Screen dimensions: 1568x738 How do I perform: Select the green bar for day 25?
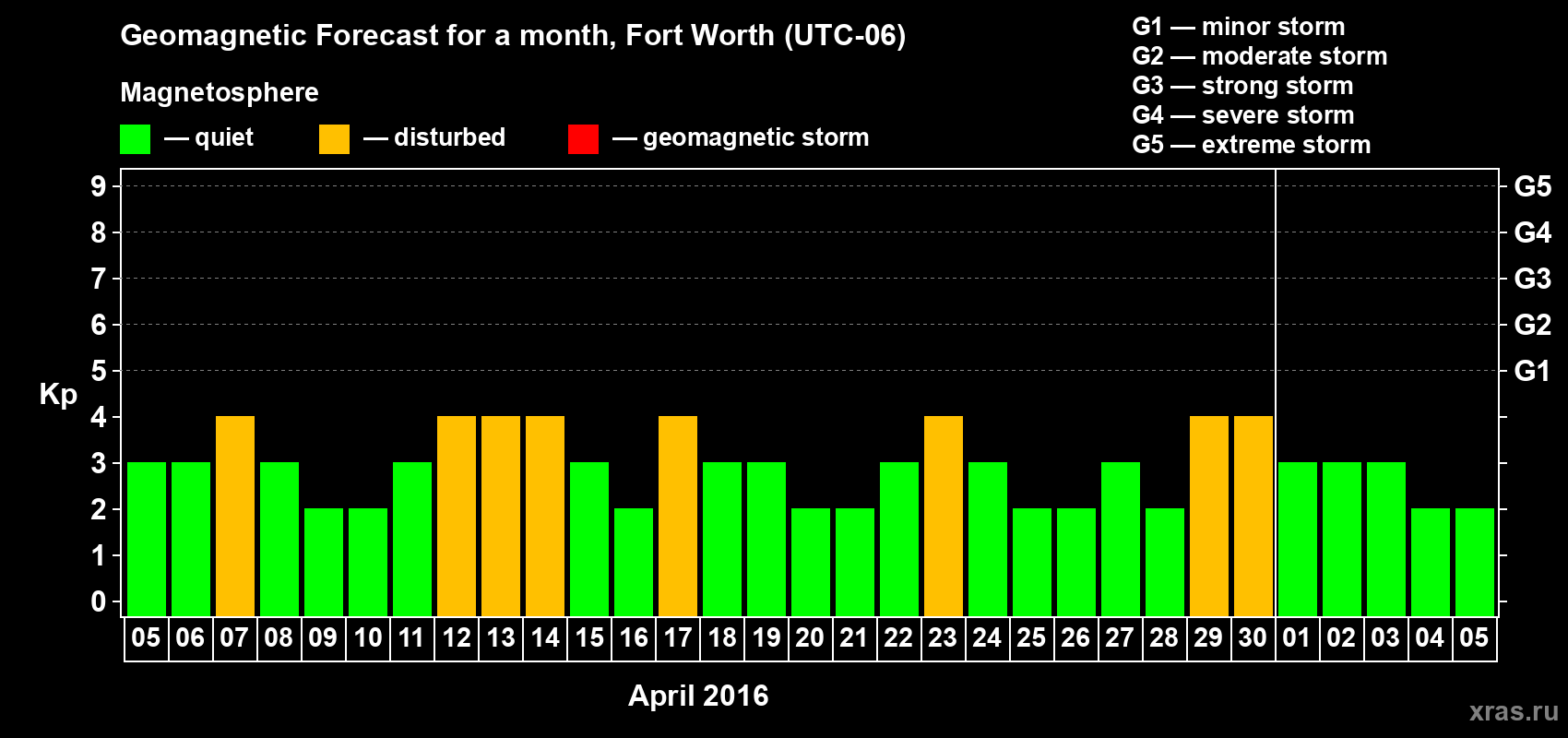[x=1032, y=563]
